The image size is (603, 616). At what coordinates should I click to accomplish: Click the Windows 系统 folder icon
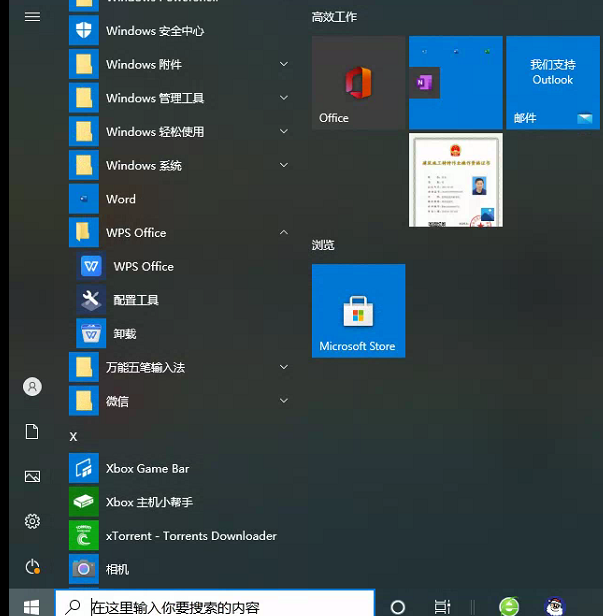84,165
